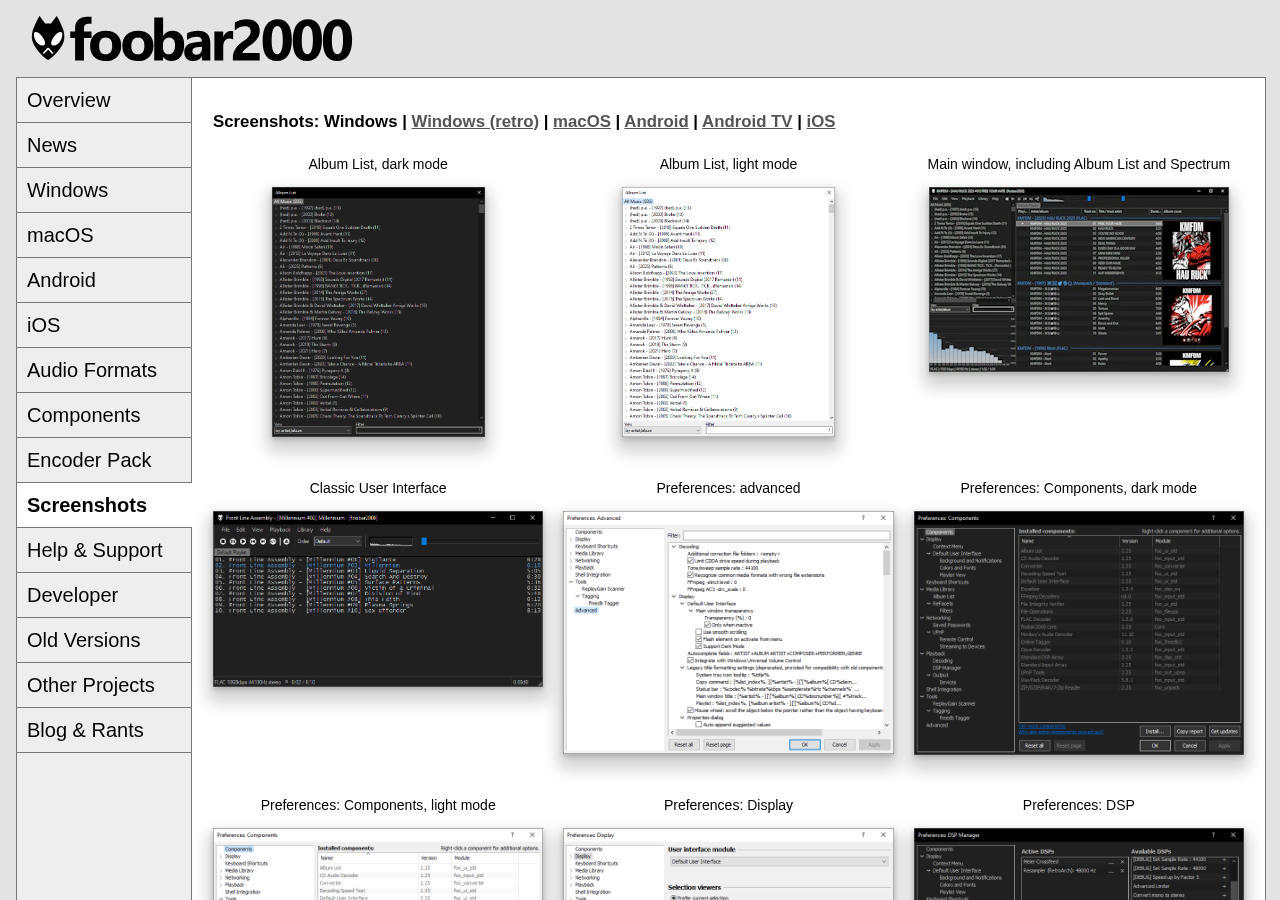The image size is (1280, 900).
Task: Click the "Album List, dark mode" caption
Action: [x=378, y=164]
